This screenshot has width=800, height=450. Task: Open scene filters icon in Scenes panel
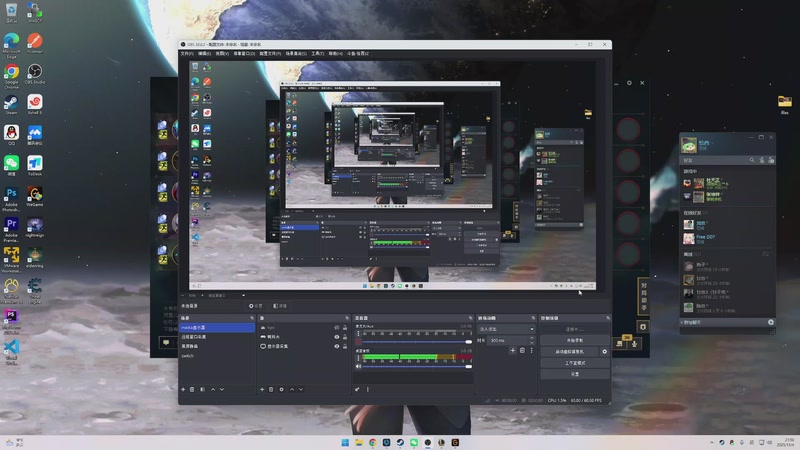[203, 389]
